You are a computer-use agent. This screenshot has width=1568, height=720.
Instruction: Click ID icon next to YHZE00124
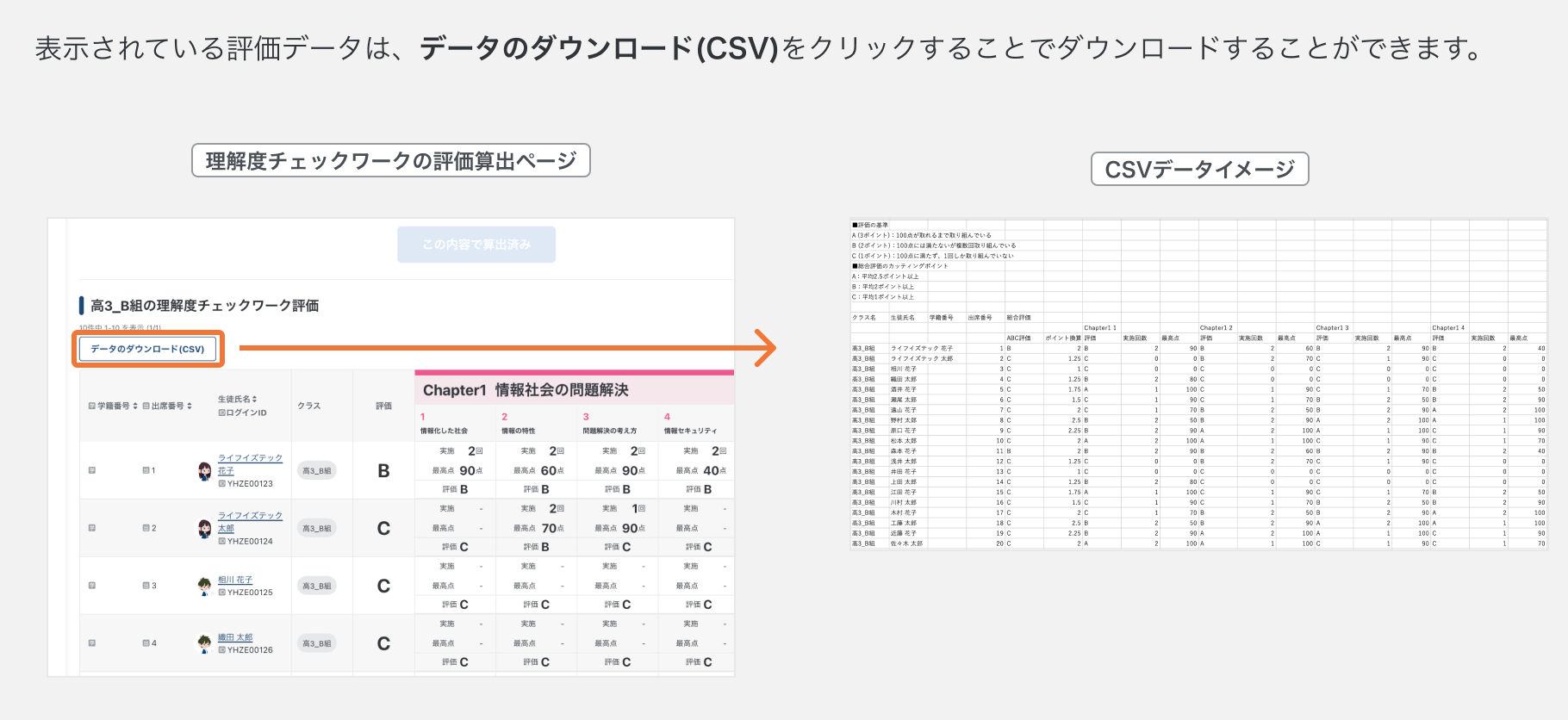[222, 542]
